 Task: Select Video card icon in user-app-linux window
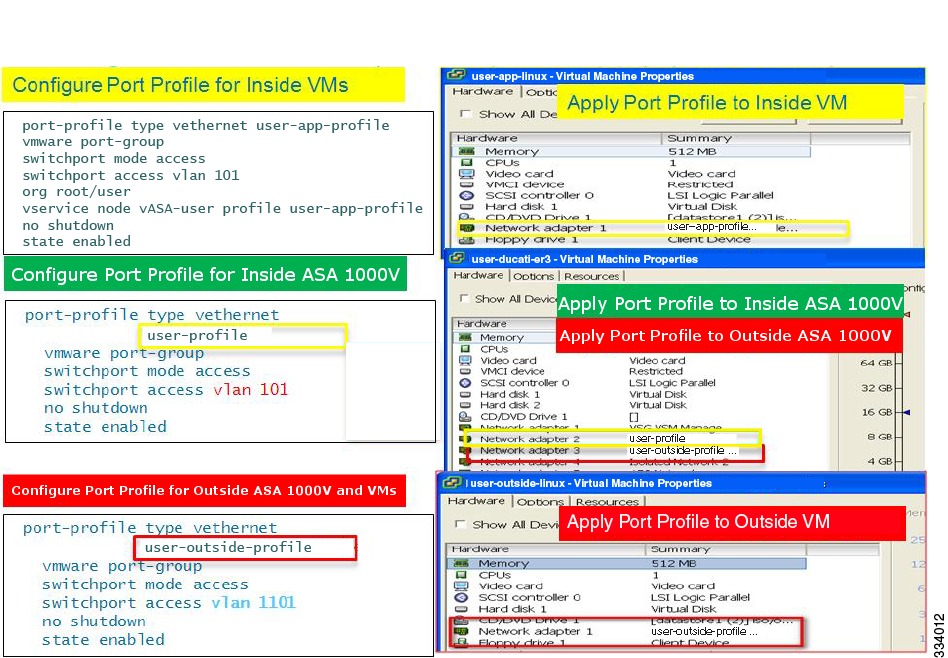coord(466,174)
